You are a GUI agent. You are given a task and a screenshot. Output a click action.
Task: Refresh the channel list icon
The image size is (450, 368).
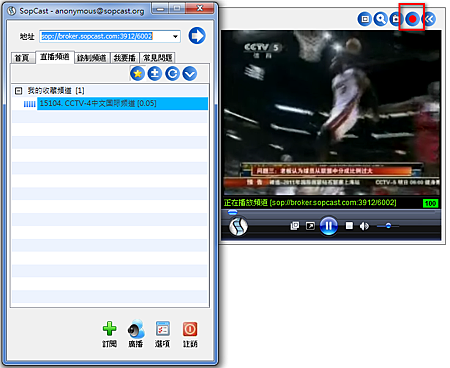tap(172, 74)
